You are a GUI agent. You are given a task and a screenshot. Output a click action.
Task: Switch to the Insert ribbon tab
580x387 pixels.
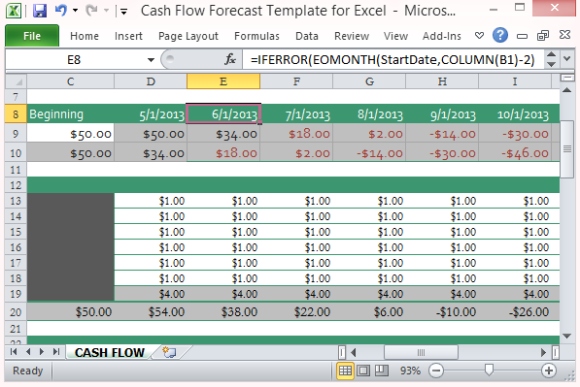[x=128, y=36]
